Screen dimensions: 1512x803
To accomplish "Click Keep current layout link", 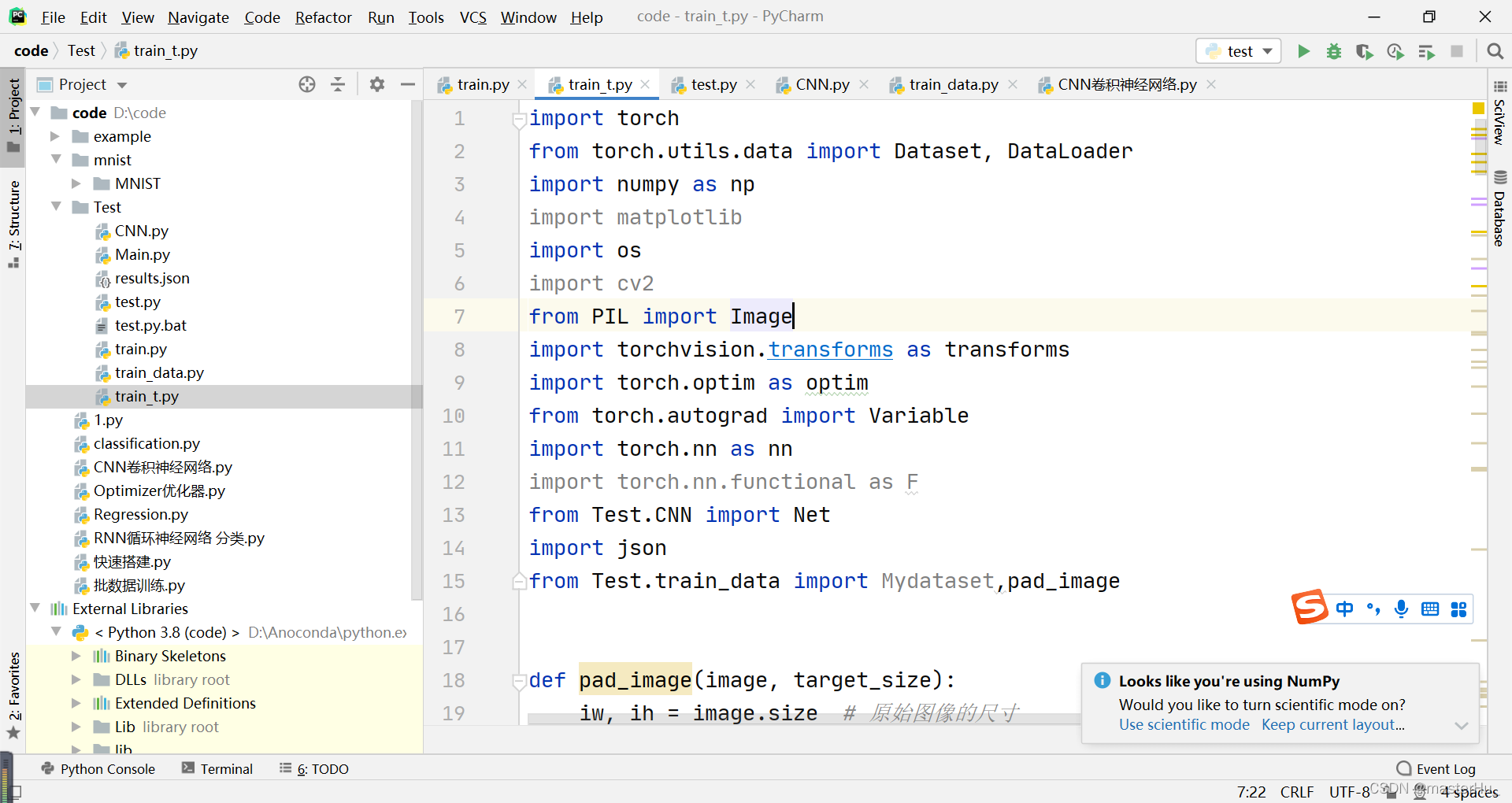I will click(x=1333, y=724).
